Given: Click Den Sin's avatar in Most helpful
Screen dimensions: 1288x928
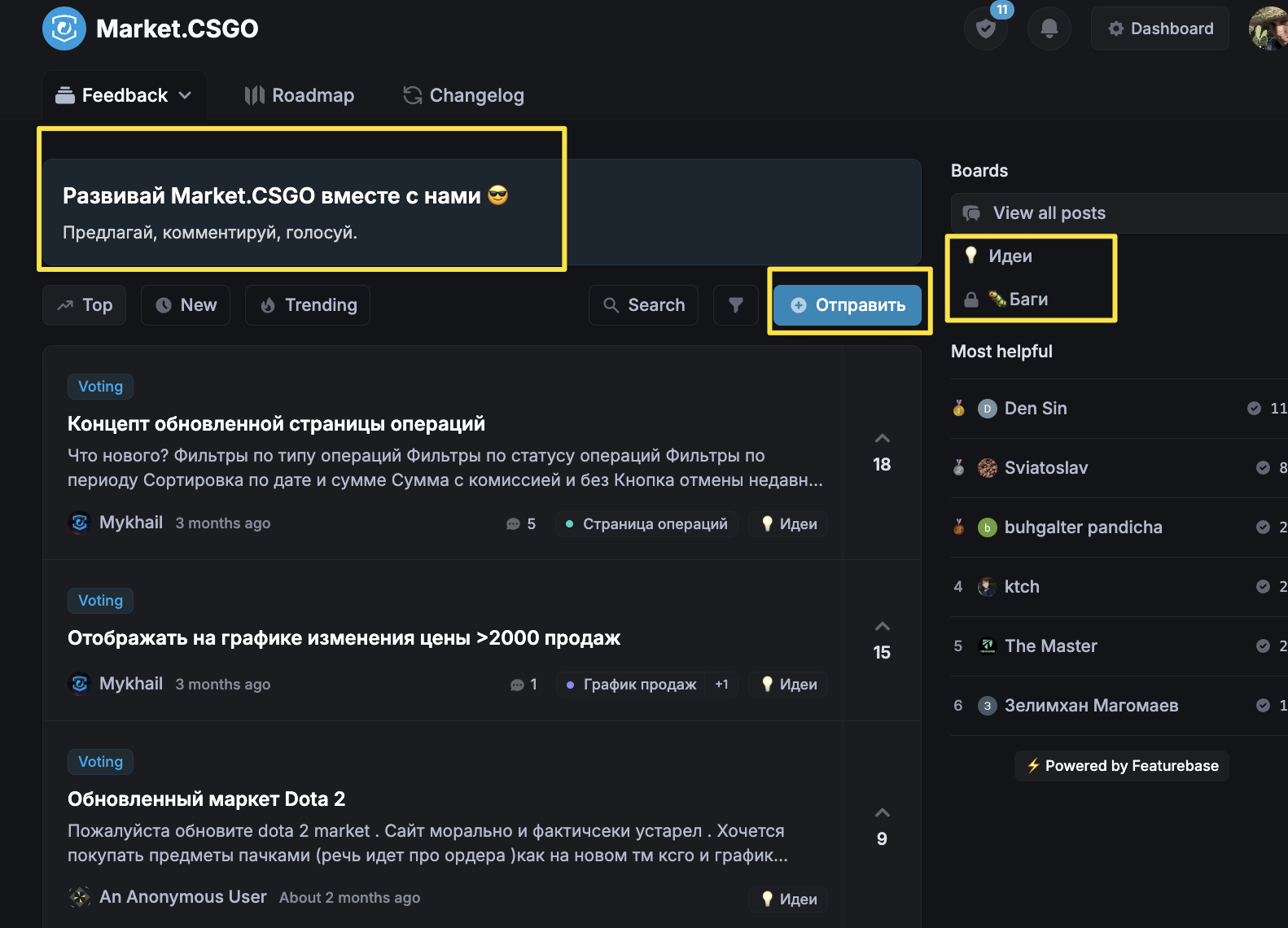Looking at the screenshot, I should coord(987,409).
